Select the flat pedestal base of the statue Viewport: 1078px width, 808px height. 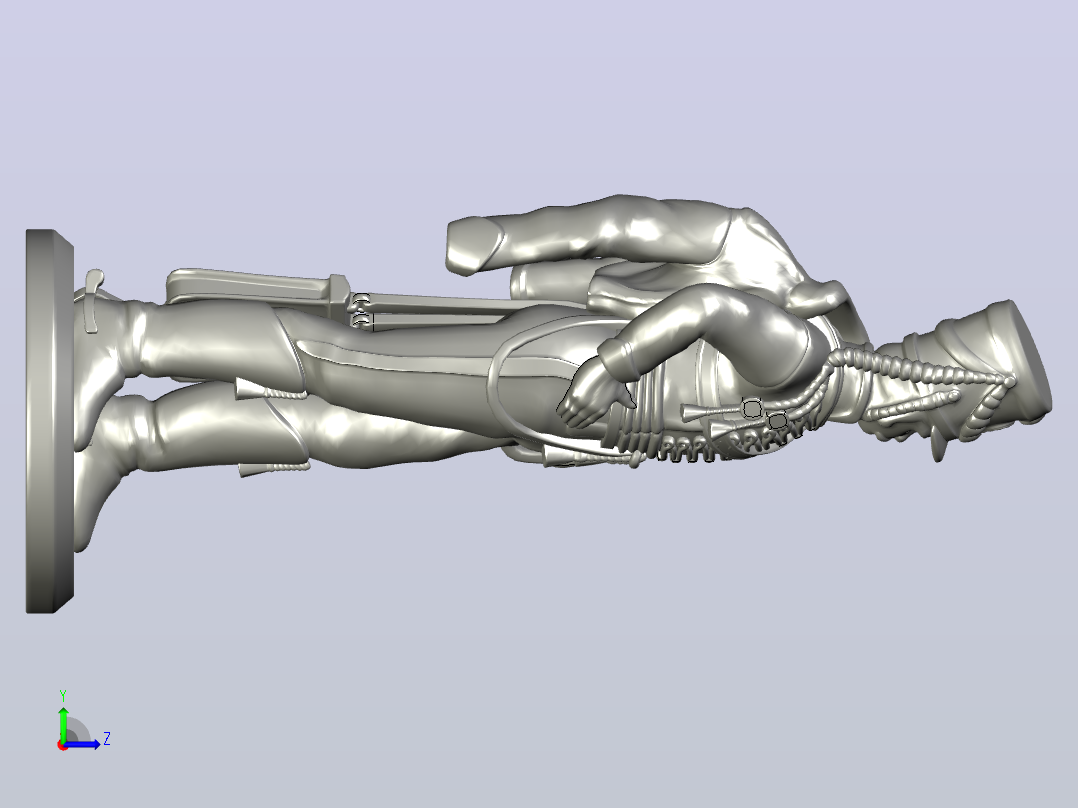click(x=50, y=421)
